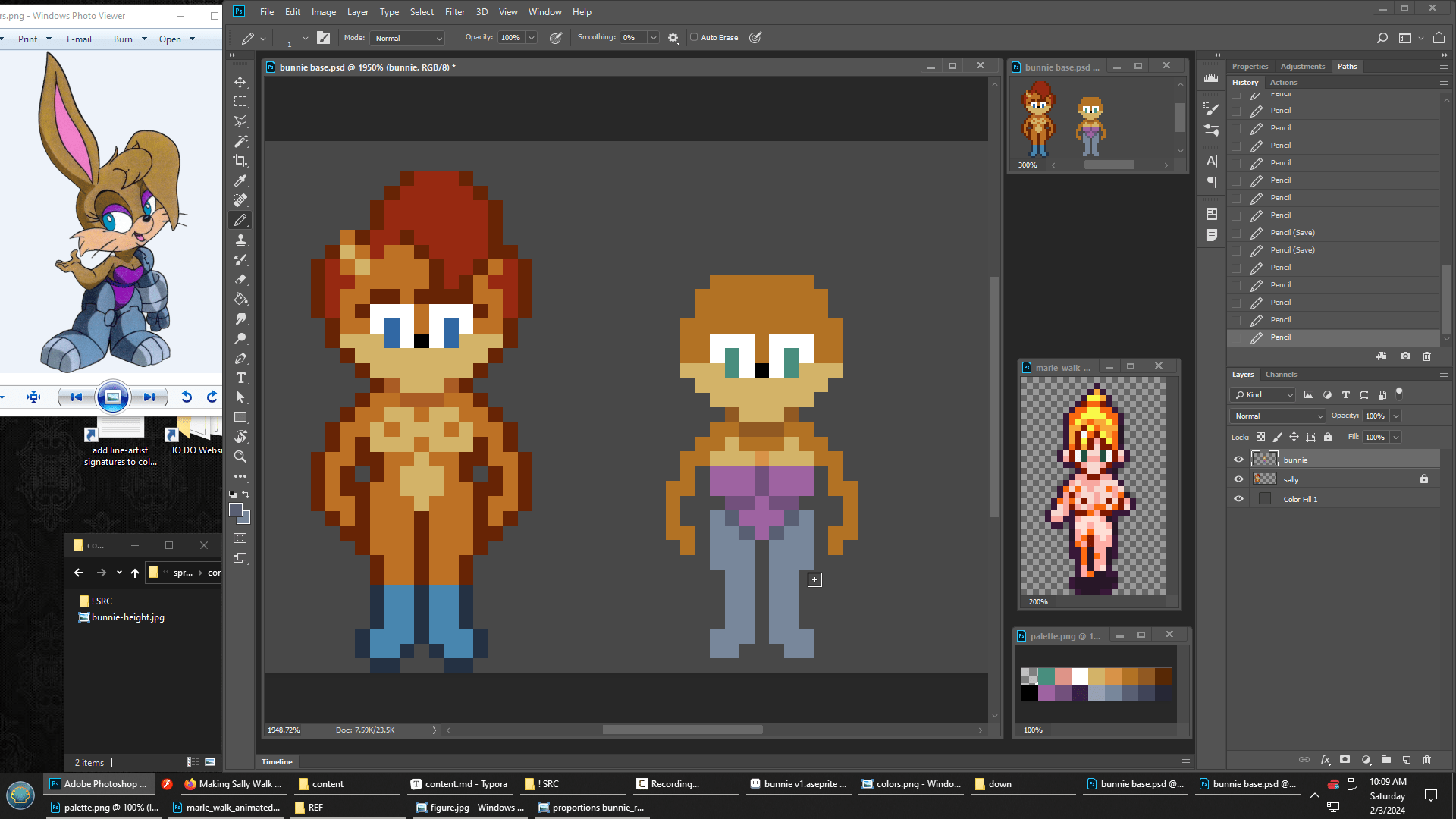Select the Eraser tool

(240, 280)
